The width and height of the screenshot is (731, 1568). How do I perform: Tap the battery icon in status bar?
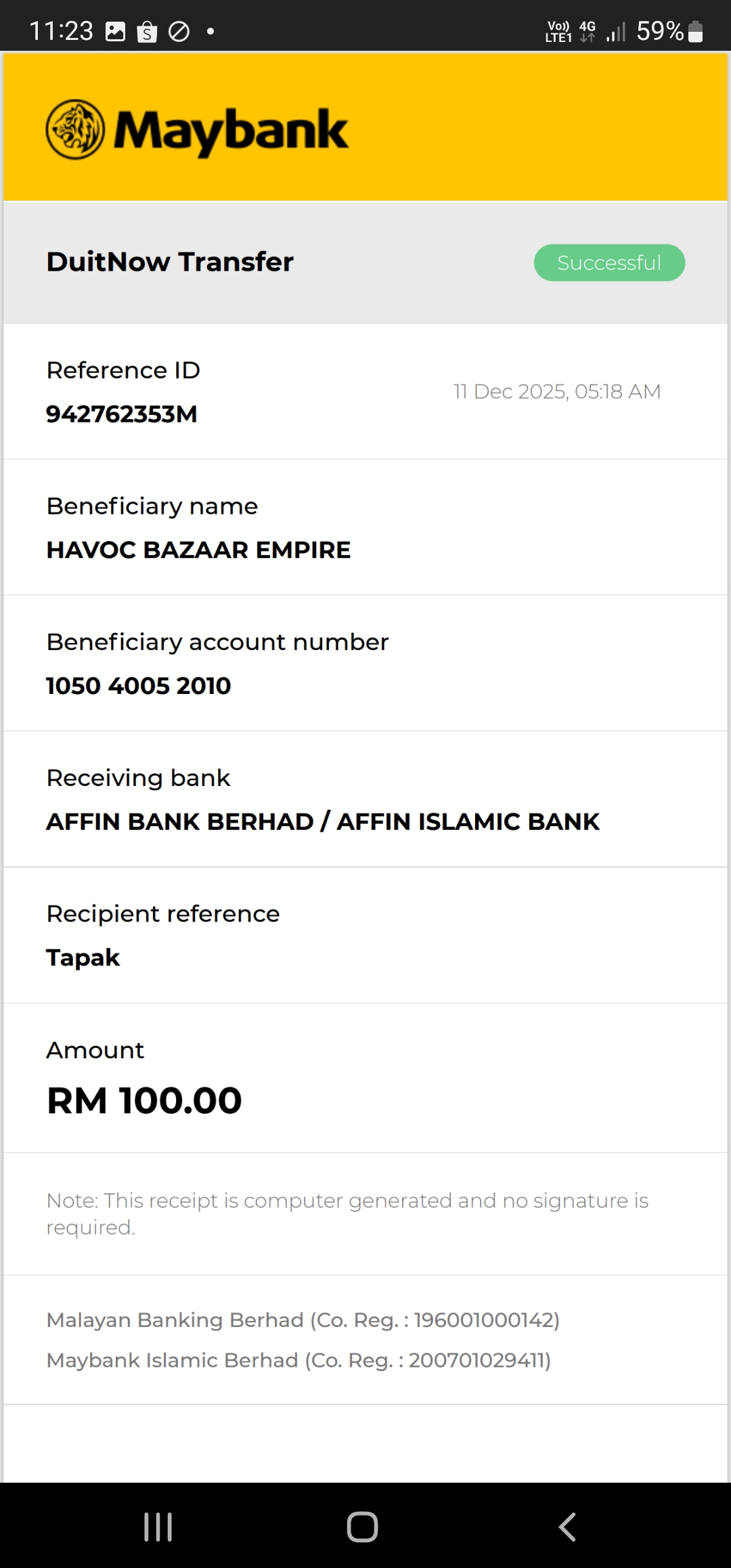pyautogui.click(x=695, y=32)
